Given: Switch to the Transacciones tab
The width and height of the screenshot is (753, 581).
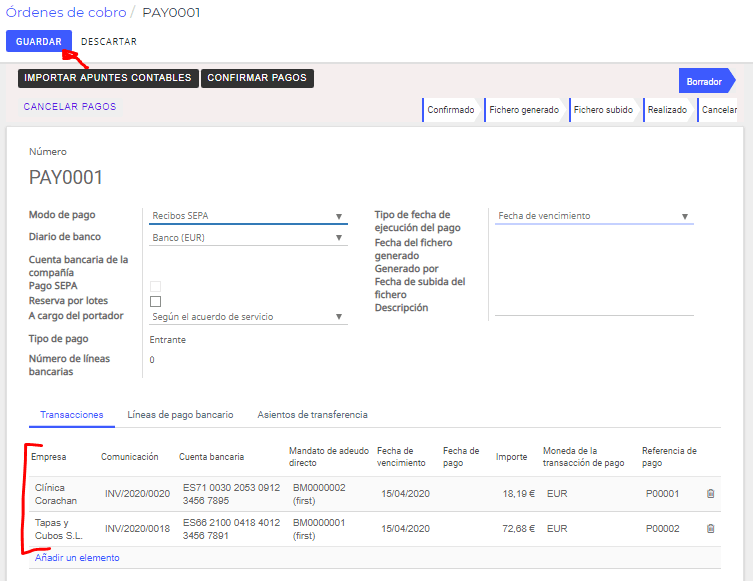Looking at the screenshot, I should pos(72,415).
